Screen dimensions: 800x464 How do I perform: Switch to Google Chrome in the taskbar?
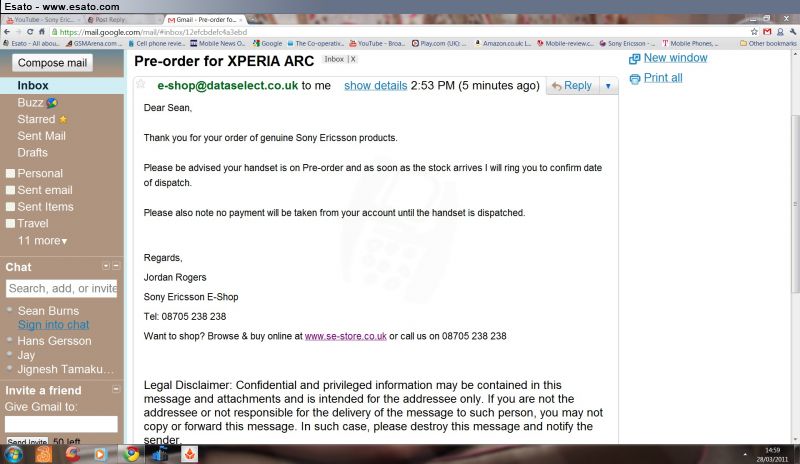pos(131,454)
